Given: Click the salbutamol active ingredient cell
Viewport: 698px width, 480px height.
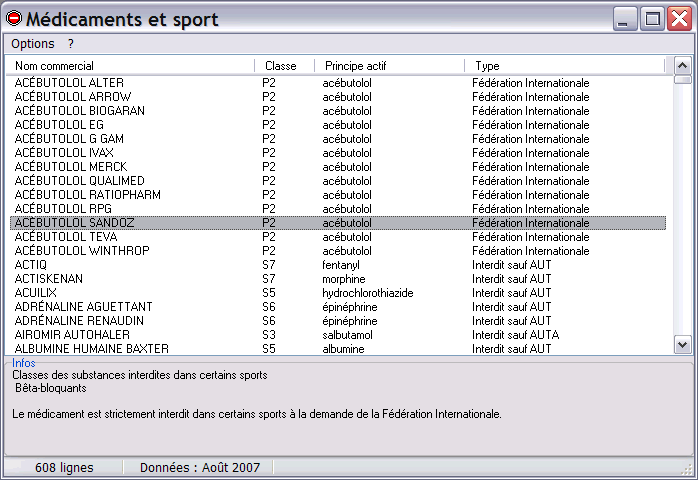Looking at the screenshot, I should pyautogui.click(x=347, y=335).
